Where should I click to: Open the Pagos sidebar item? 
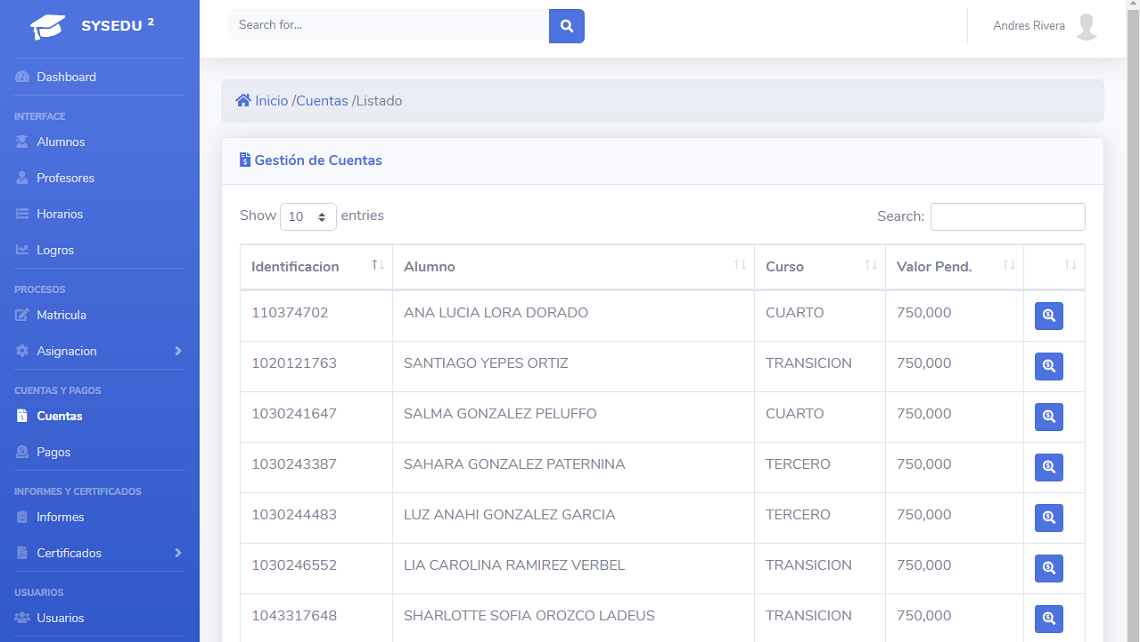pos(53,452)
